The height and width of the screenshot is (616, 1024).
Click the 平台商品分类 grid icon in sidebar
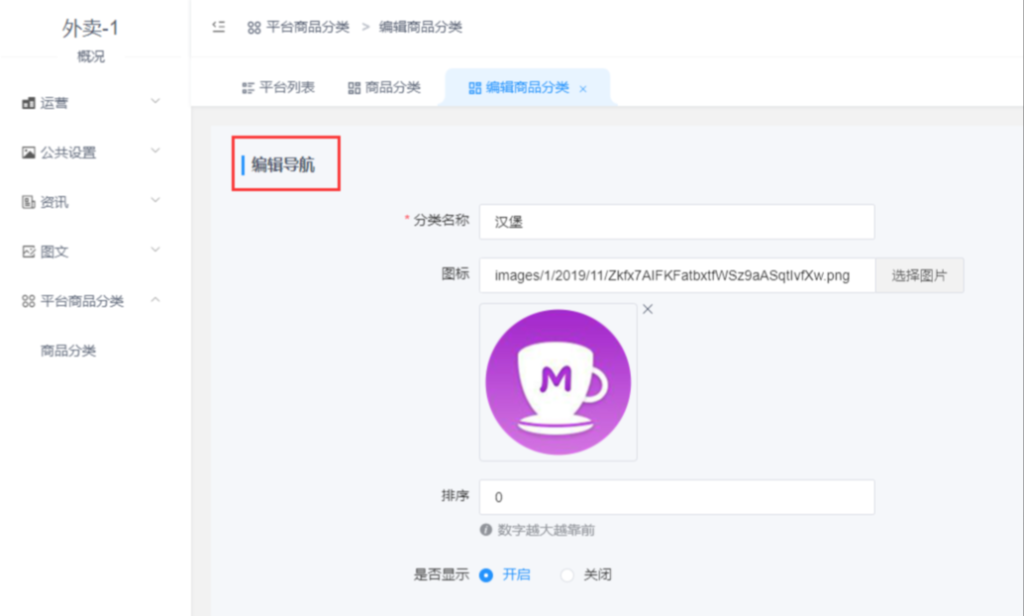click(28, 301)
